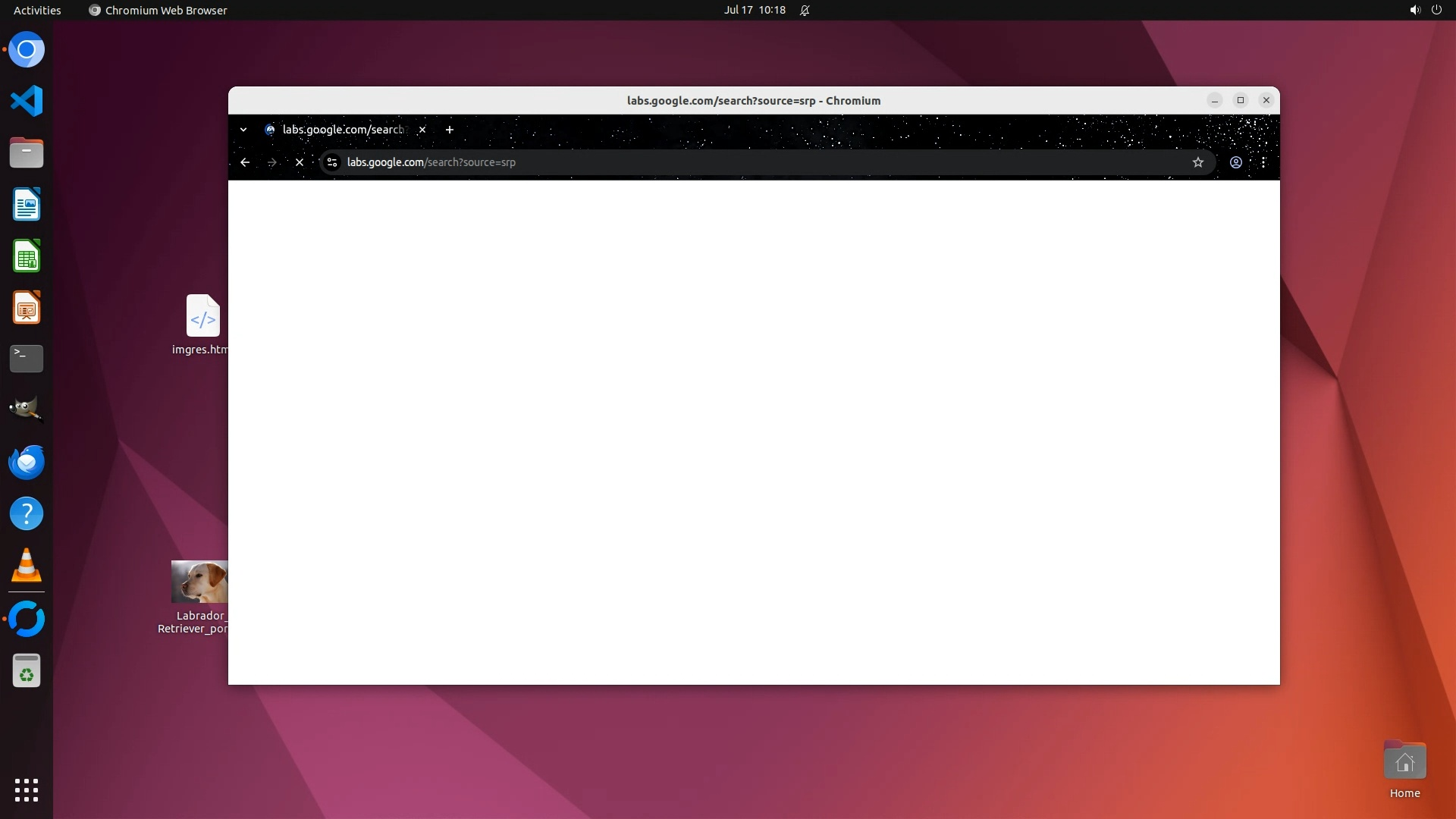1456x819 pixels.
Task: View site information icon in address bar
Action: click(331, 162)
